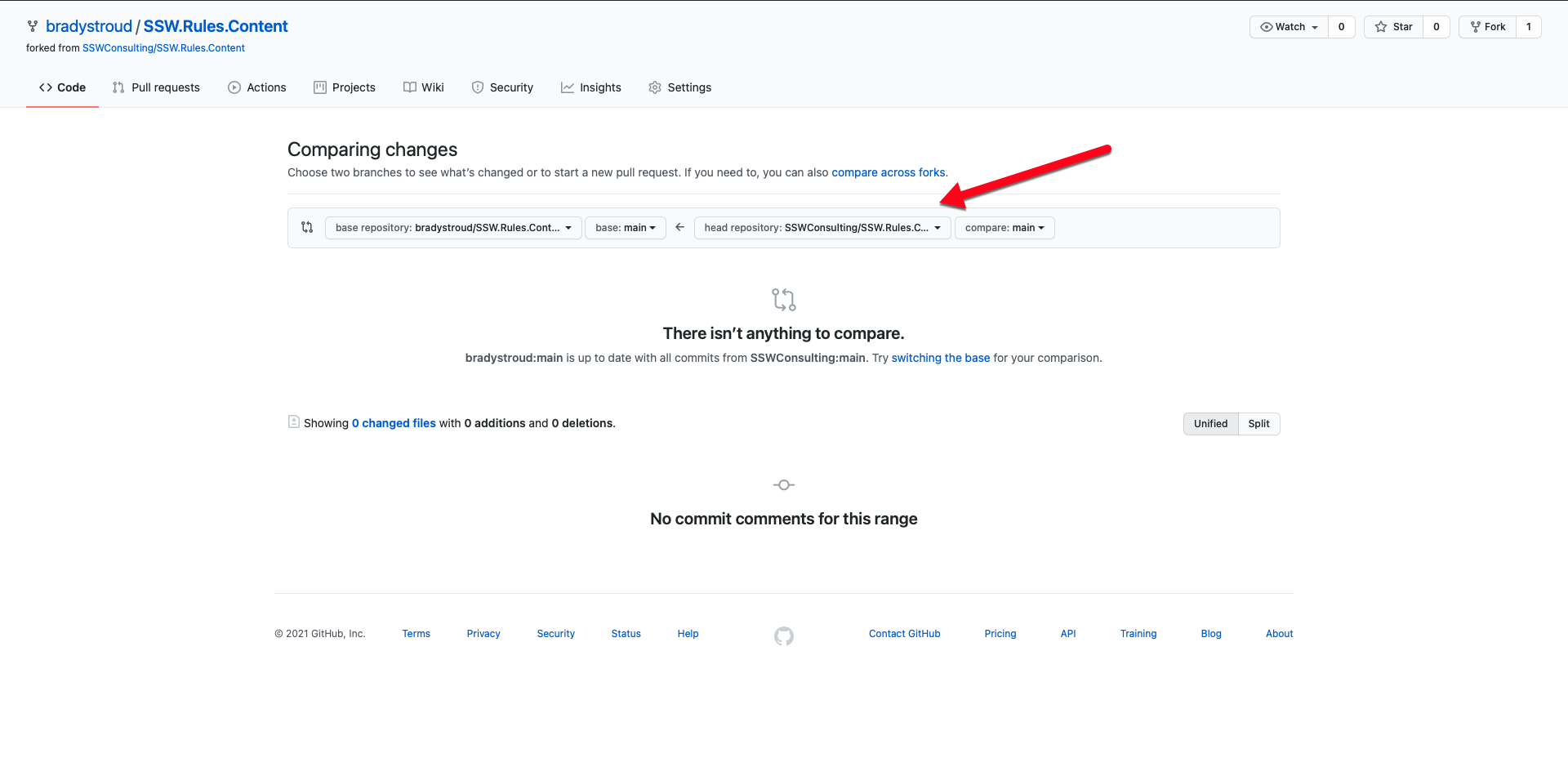Open the Security tab

point(502,87)
